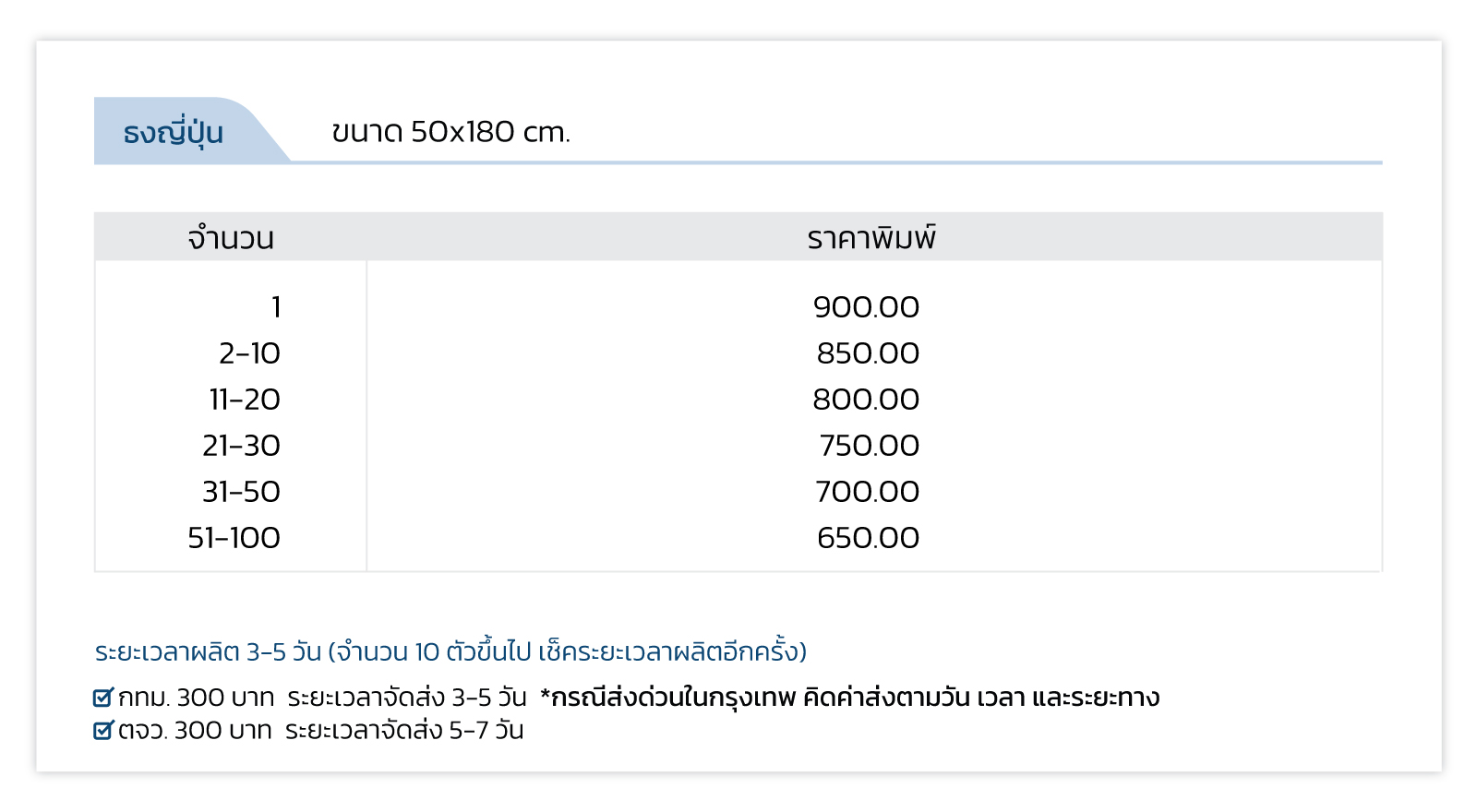Click the ราคาพิมพ์ column header

[x=871, y=237]
